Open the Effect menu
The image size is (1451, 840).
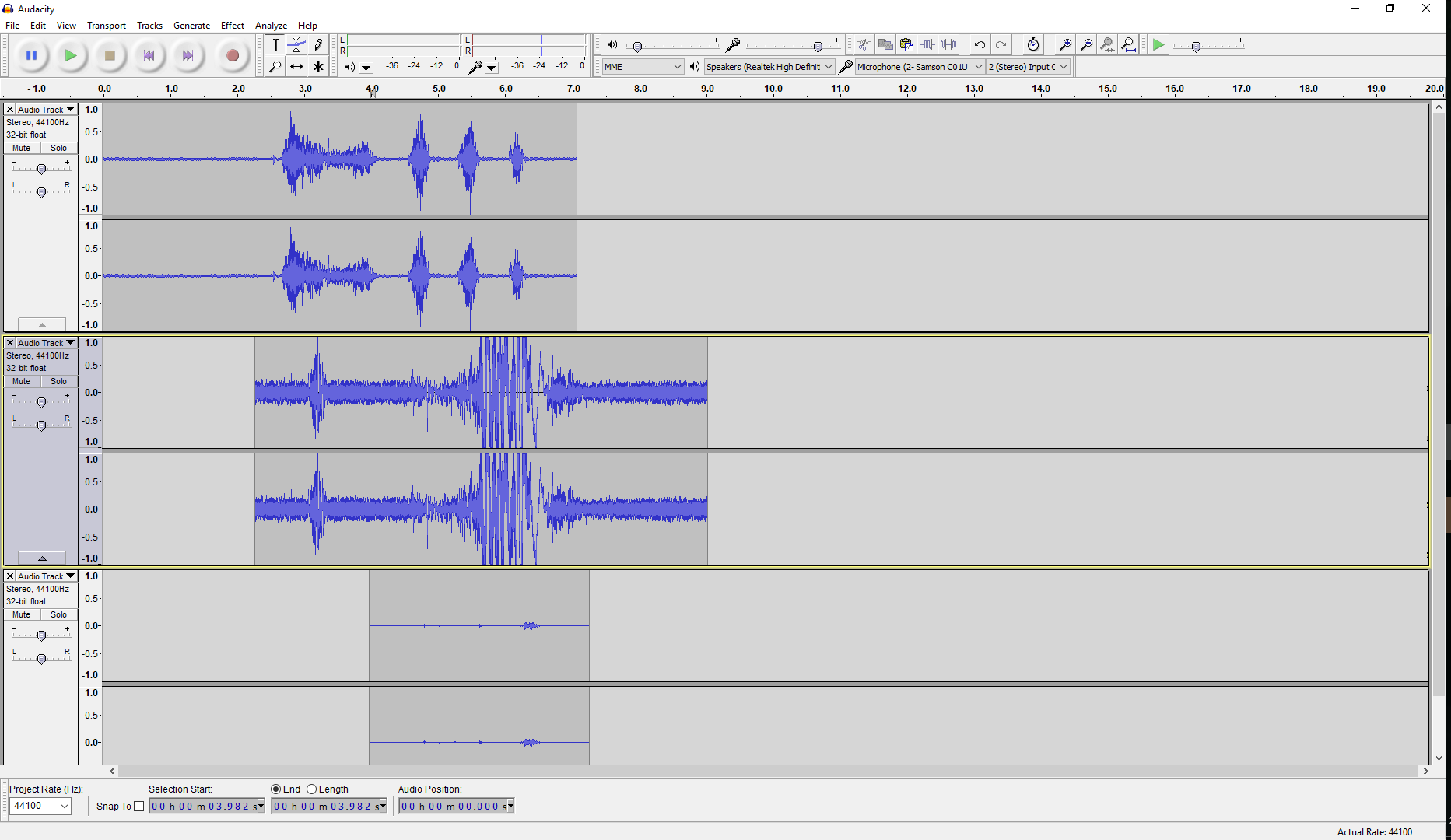[x=232, y=25]
